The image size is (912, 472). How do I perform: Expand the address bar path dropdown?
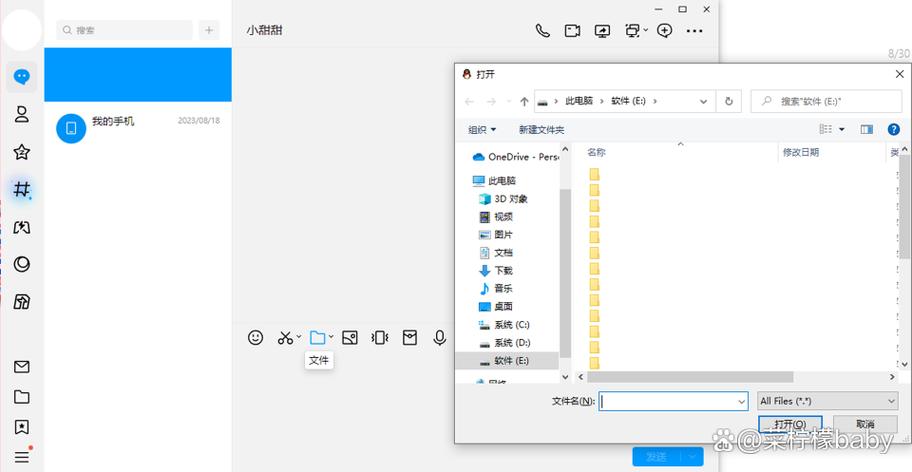703,102
